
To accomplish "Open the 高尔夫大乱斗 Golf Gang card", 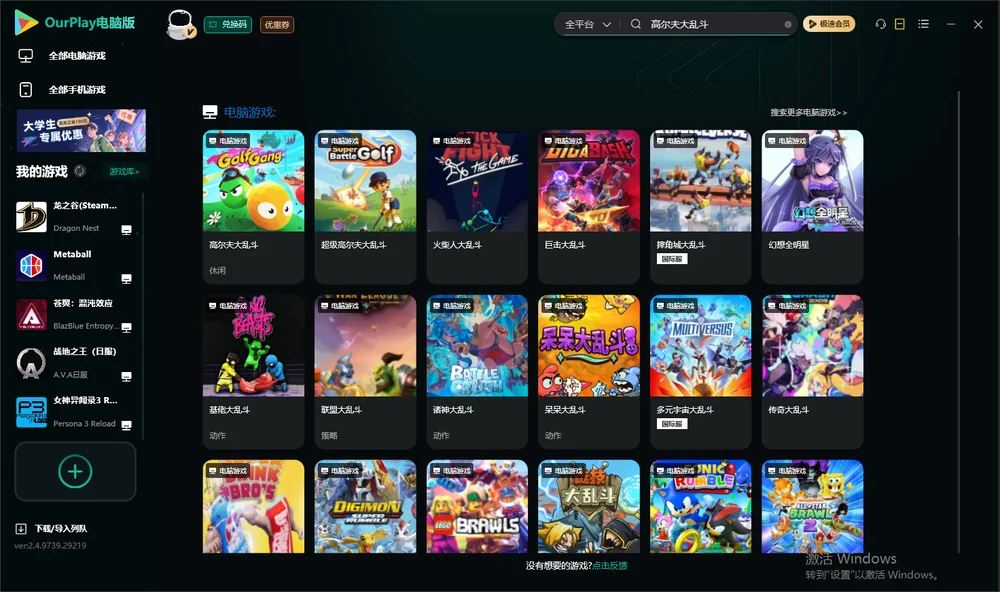I will 253,207.
